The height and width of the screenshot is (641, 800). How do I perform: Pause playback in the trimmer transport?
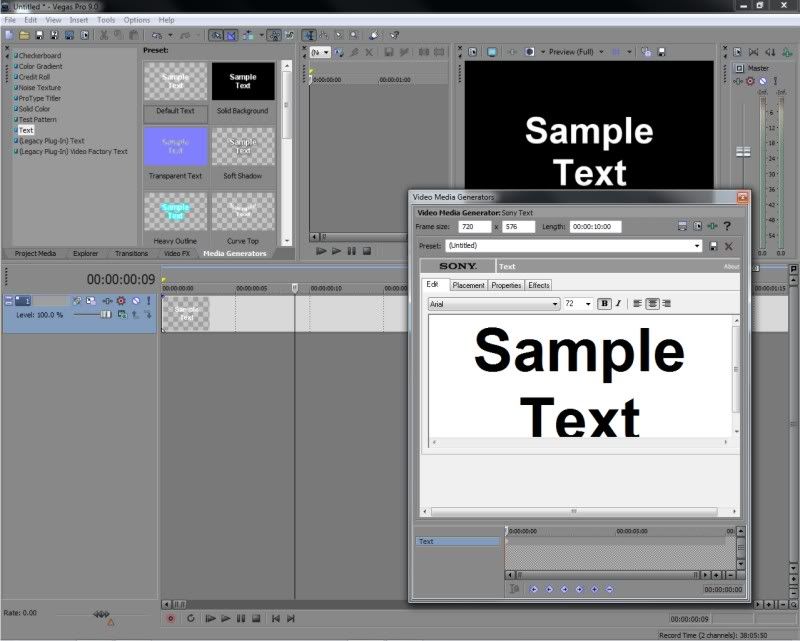point(352,251)
